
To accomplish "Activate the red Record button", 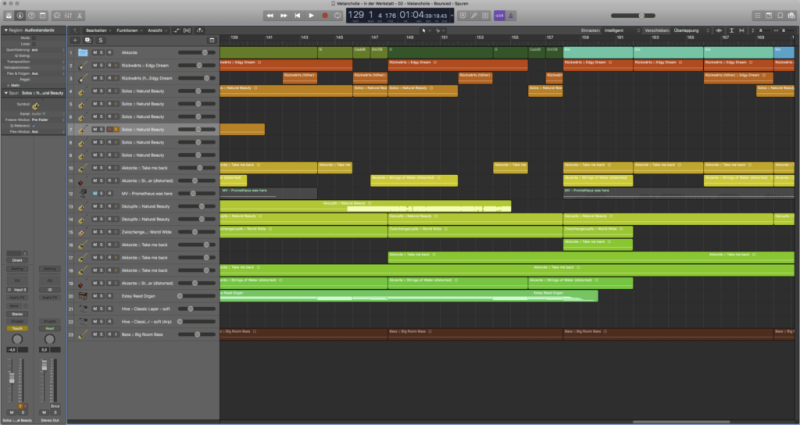I will [325, 16].
